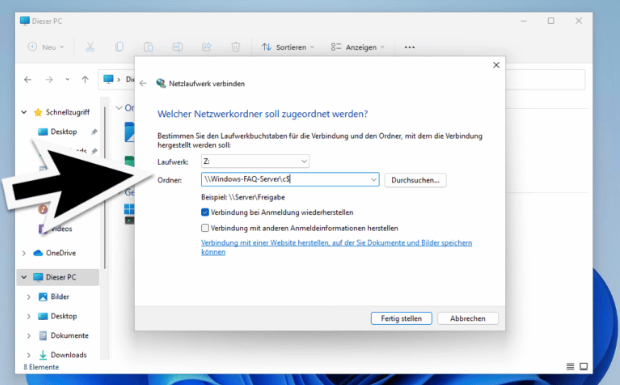Expand the Dokumente tree node
620x385 pixels.
(28, 336)
